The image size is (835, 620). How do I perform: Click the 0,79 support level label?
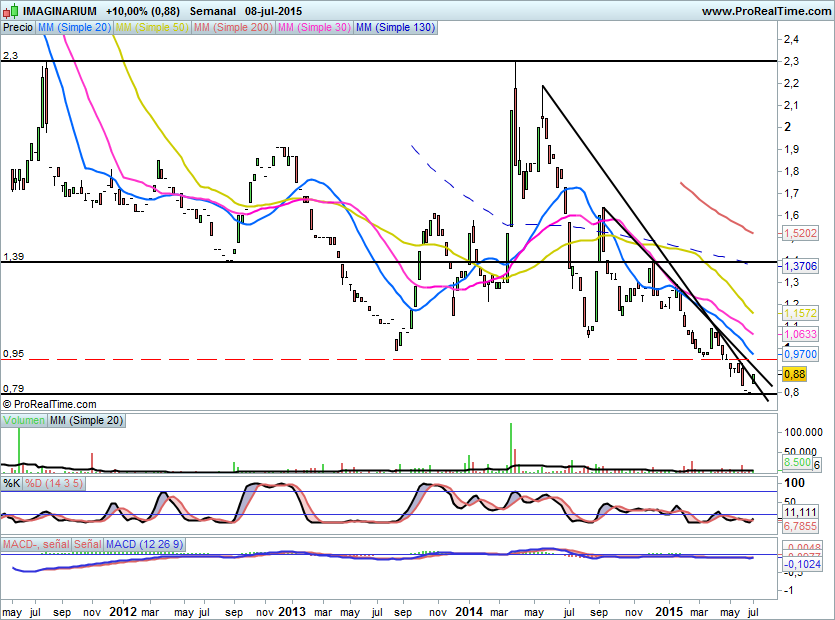[13, 388]
